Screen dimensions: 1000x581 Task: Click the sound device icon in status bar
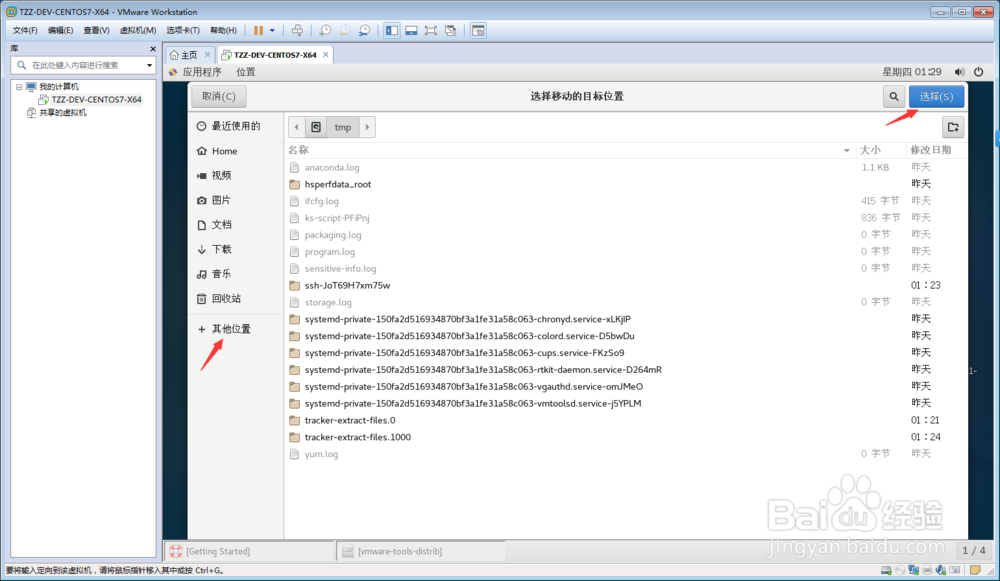click(x=940, y=570)
